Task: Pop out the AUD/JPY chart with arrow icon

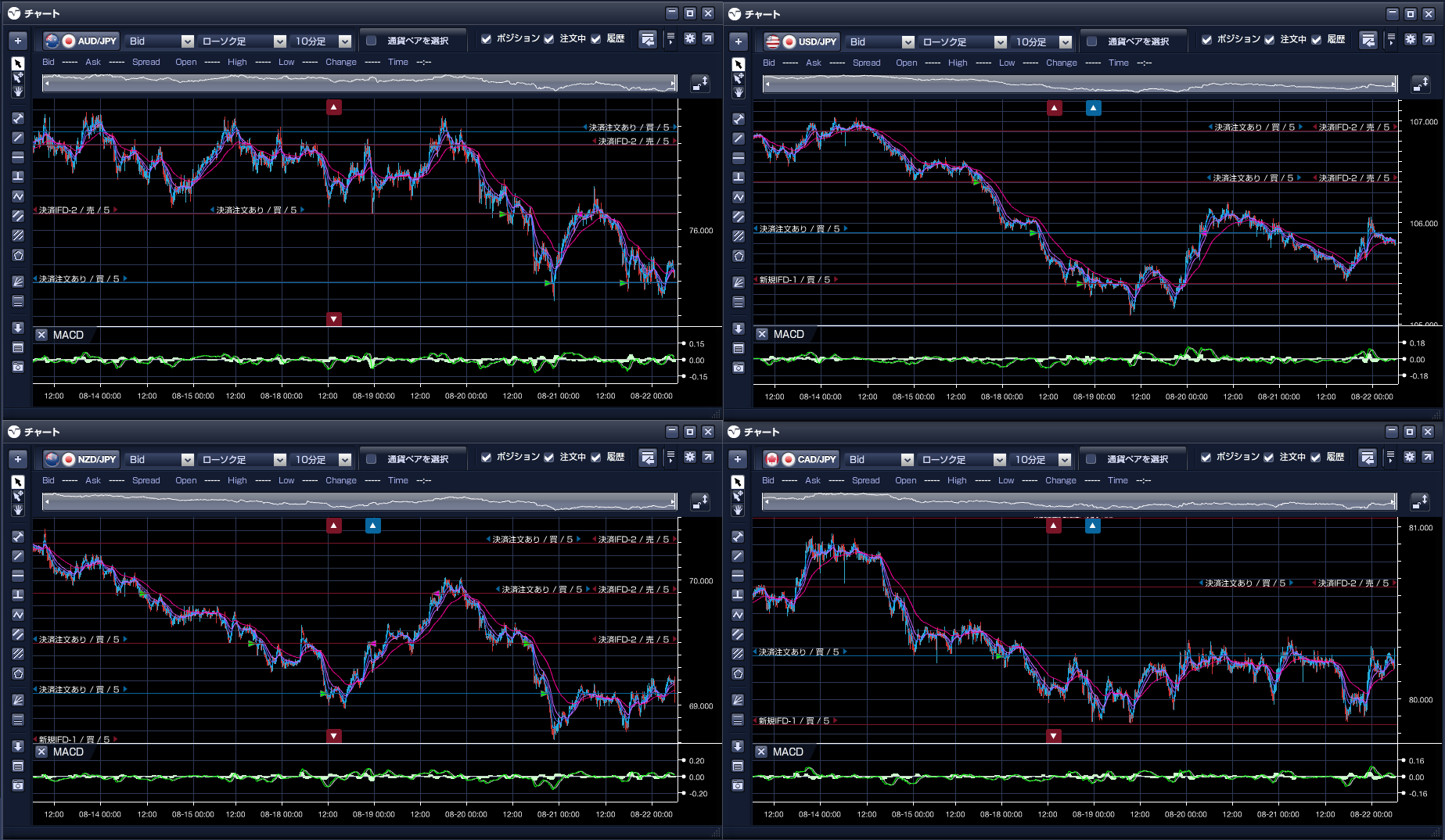Action: pyautogui.click(x=708, y=38)
